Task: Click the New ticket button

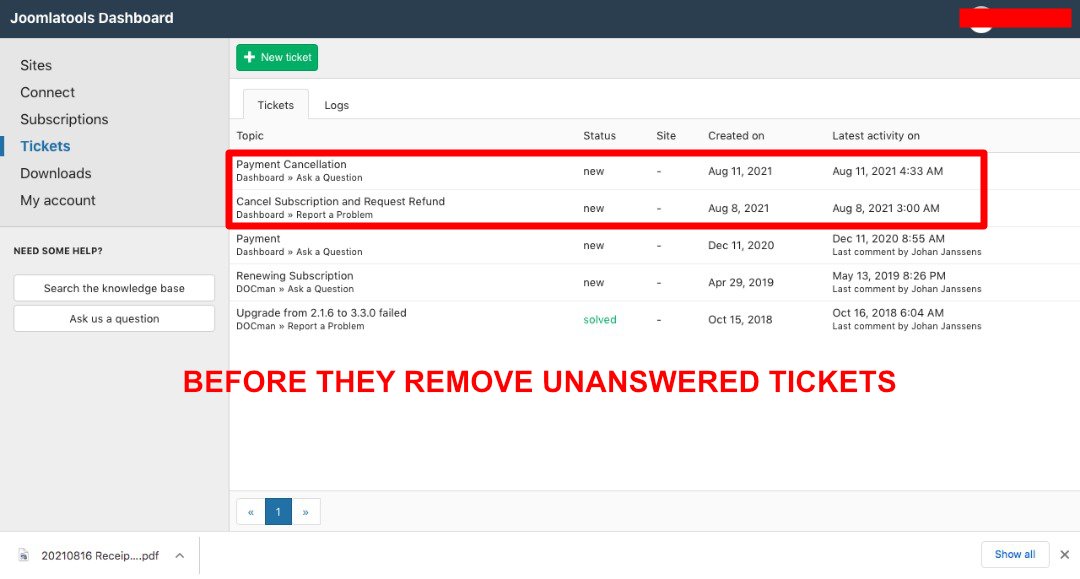Action: pos(277,57)
